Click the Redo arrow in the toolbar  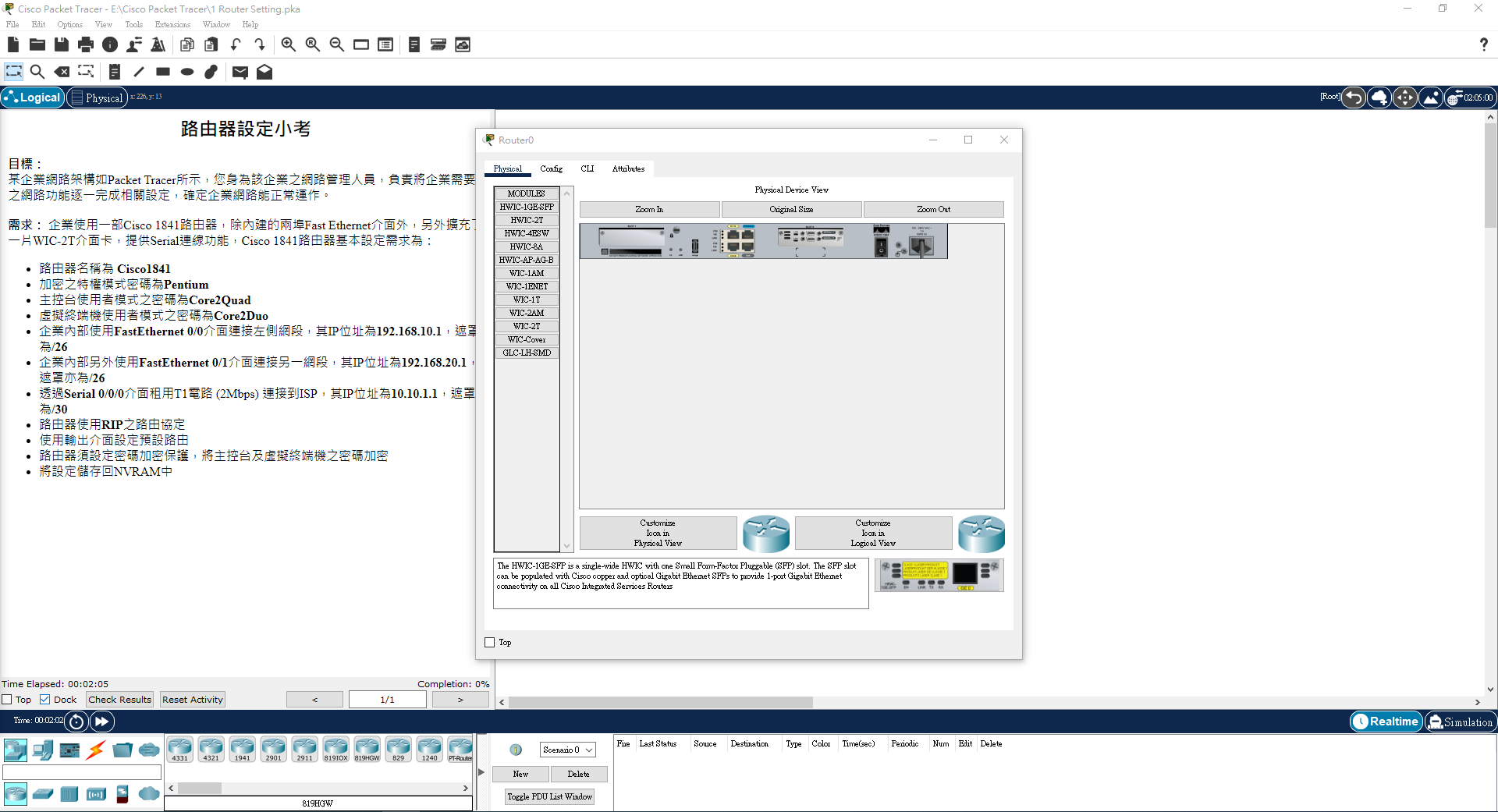coord(260,44)
